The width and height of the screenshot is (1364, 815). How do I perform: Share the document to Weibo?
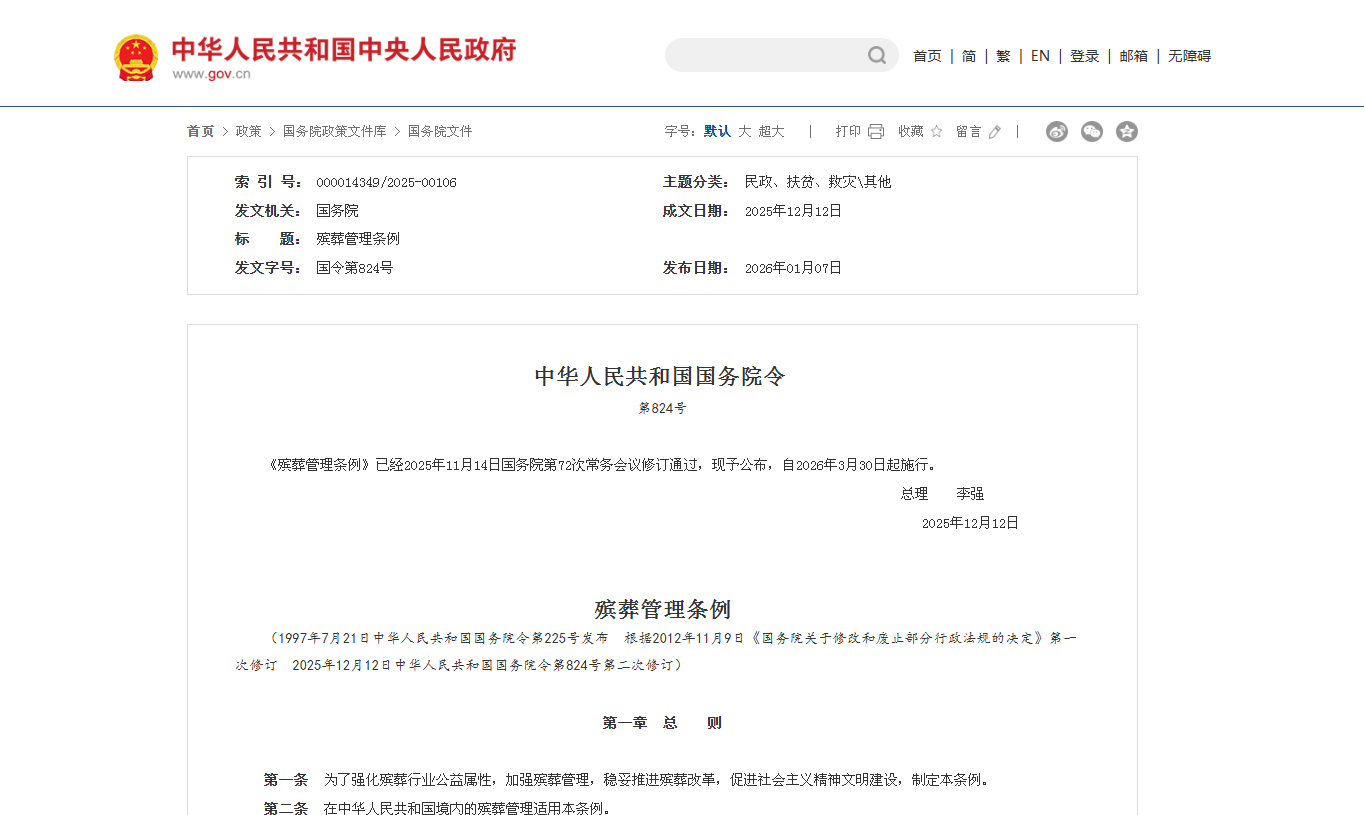point(1057,131)
